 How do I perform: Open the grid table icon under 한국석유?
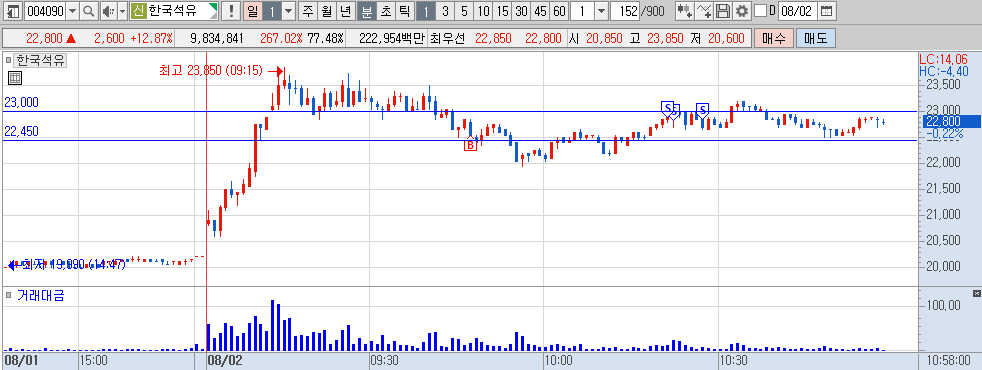point(14,78)
